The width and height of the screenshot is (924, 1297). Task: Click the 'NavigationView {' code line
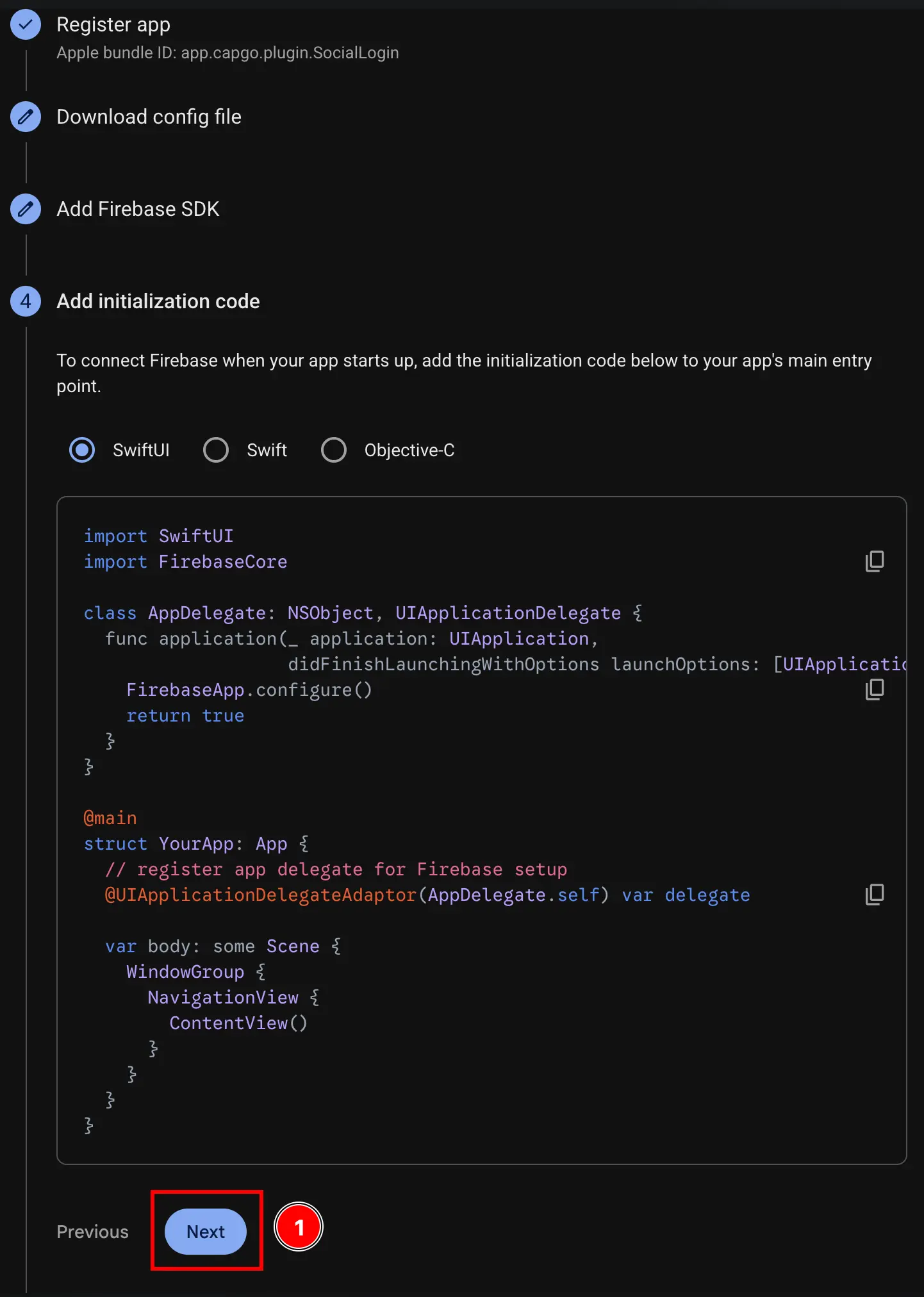point(233,998)
